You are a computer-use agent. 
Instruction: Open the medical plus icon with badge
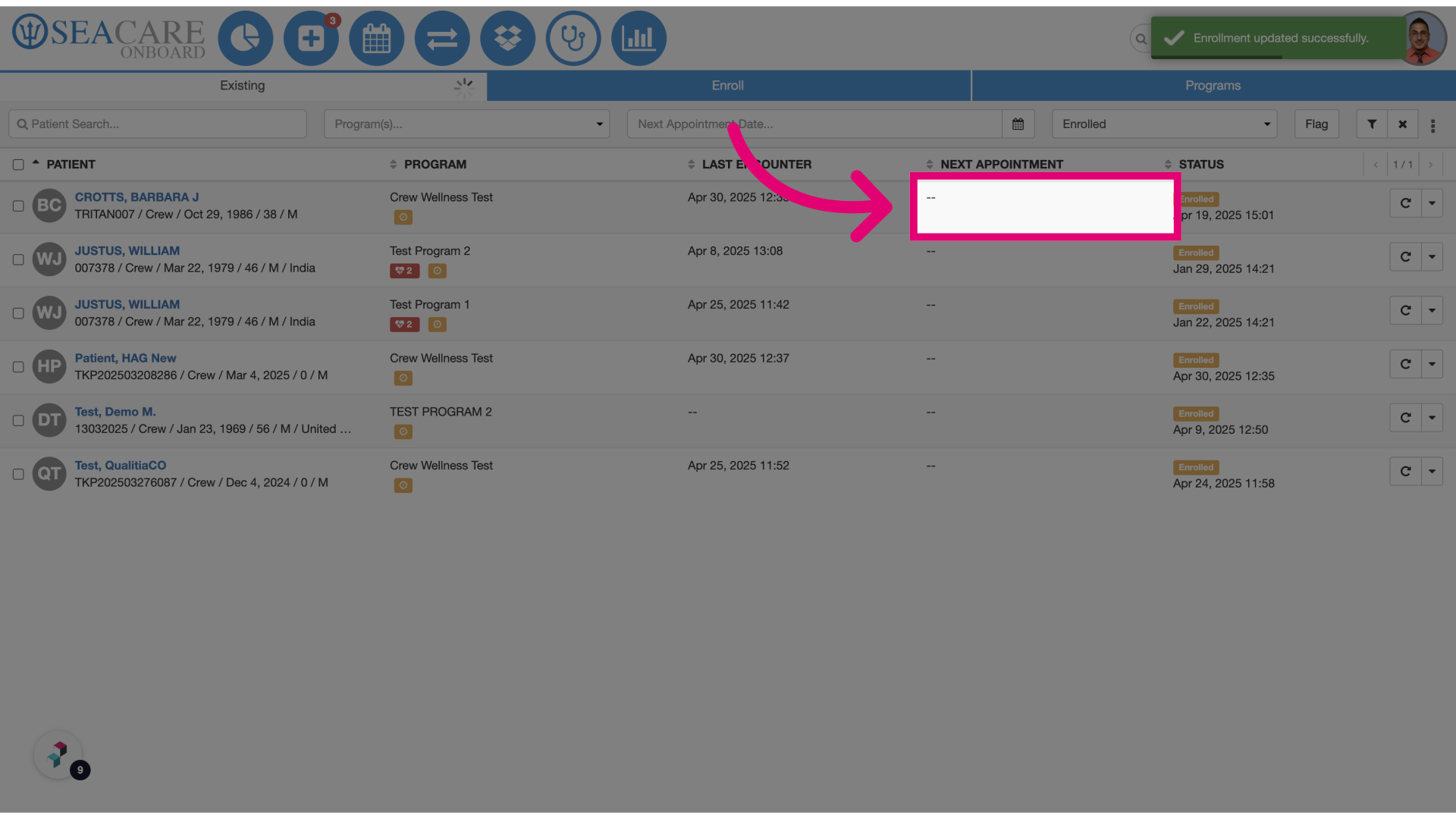pos(311,38)
